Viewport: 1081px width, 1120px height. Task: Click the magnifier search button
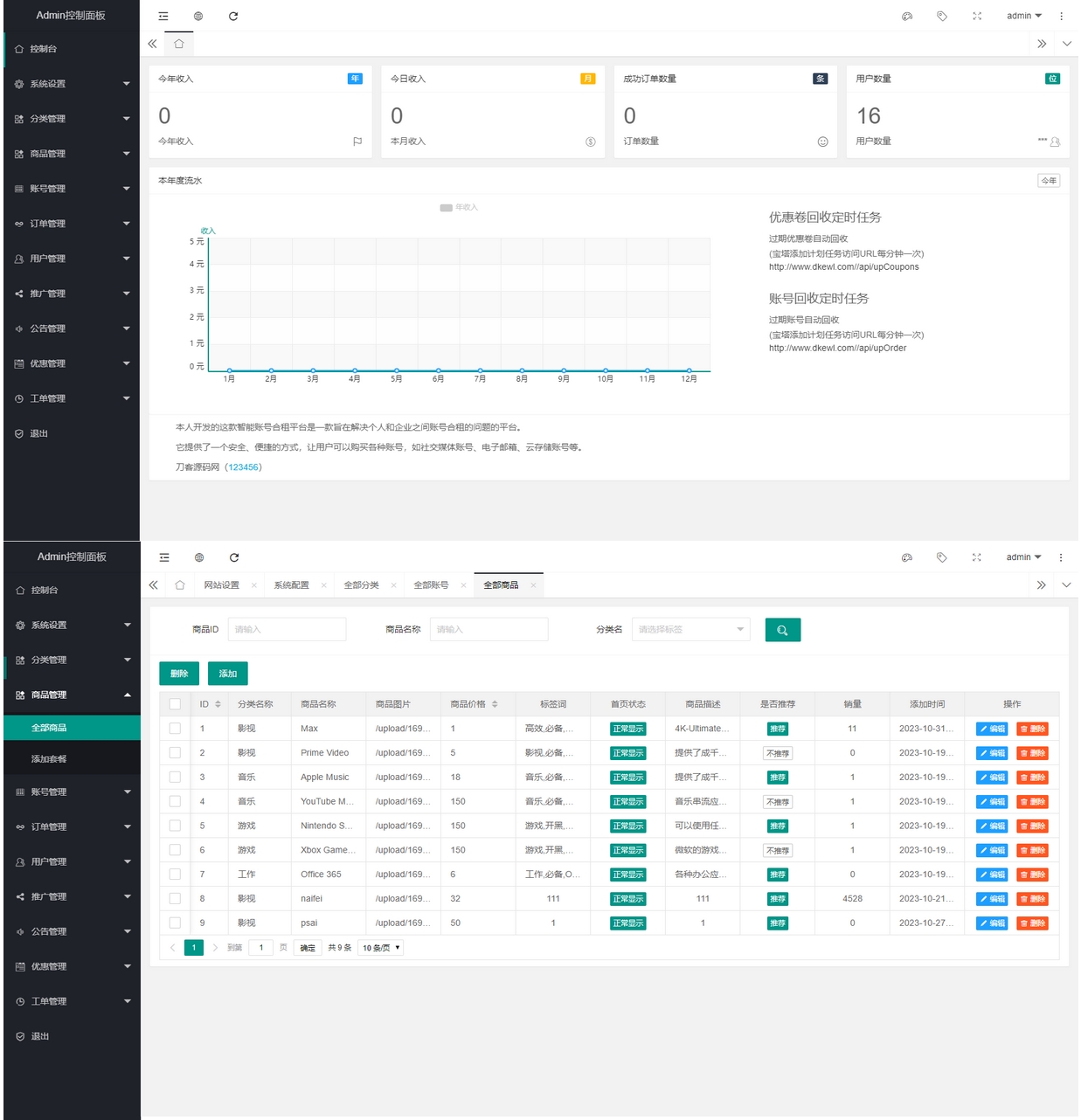pos(782,630)
